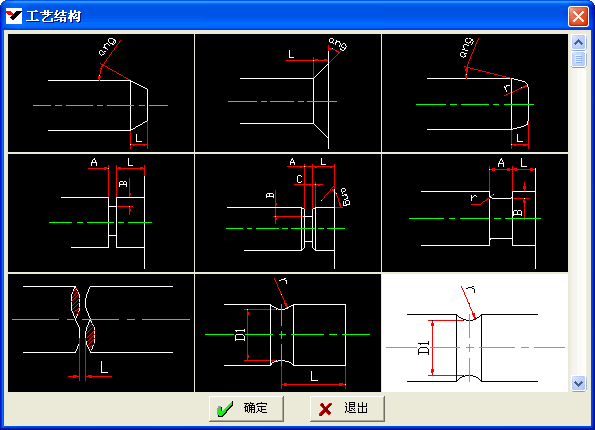Click the empty scrollbar track below the thumb
The width and height of the screenshot is (595, 430).
click(578, 222)
